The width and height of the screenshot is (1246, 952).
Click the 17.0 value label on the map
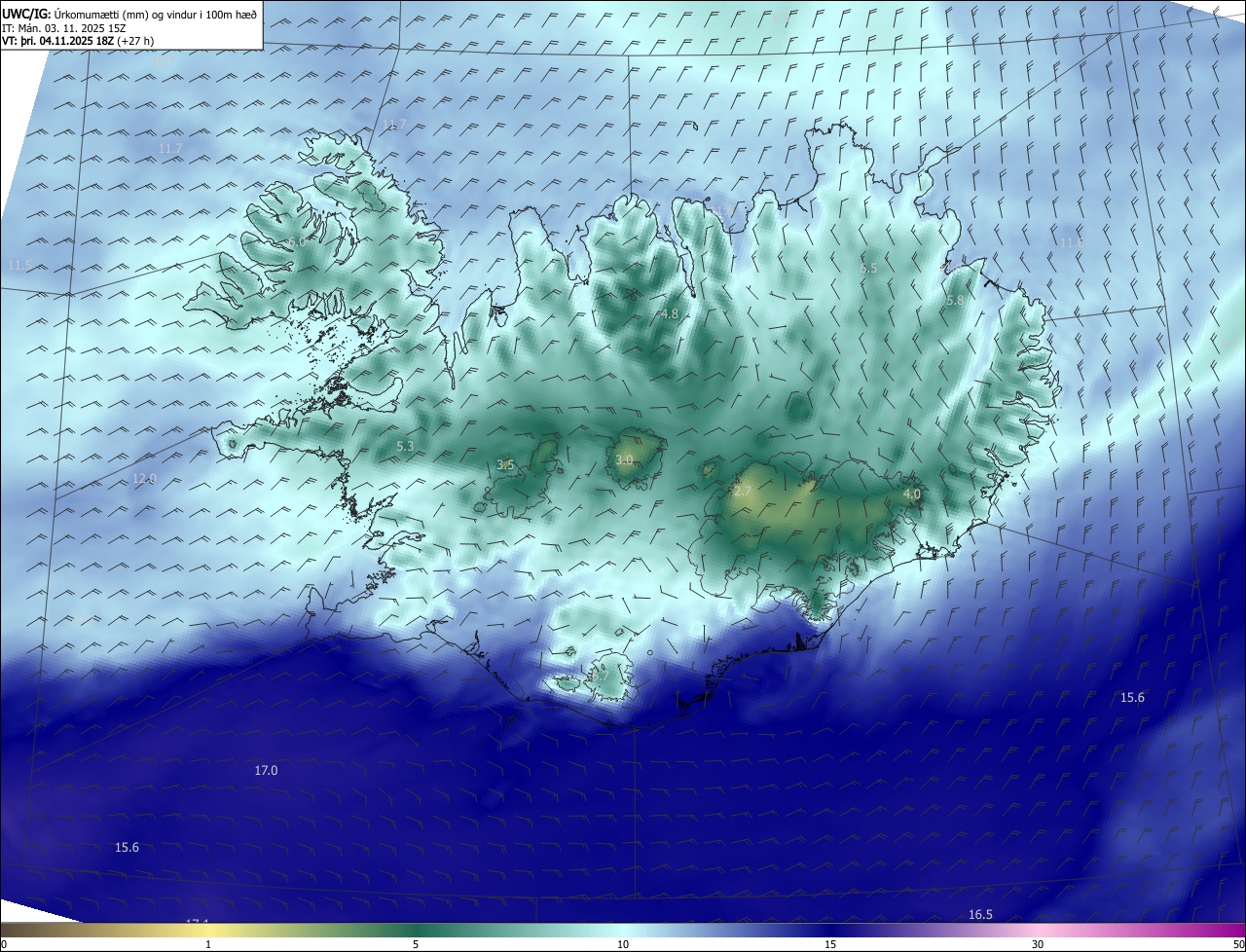pyautogui.click(x=266, y=770)
